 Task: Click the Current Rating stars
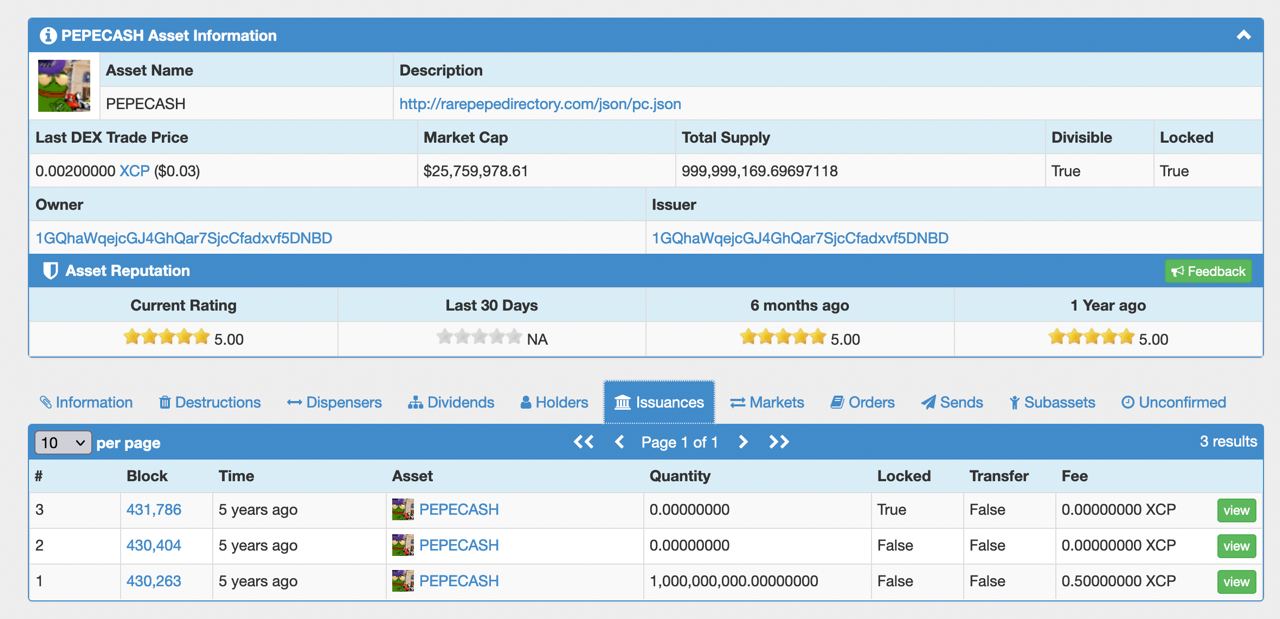click(x=166, y=337)
